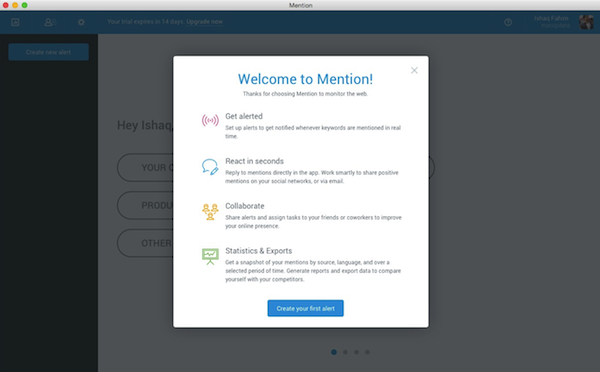This screenshot has height=372, width=600.
Task: Click the Statistics & Exports heading
Action: (258, 251)
